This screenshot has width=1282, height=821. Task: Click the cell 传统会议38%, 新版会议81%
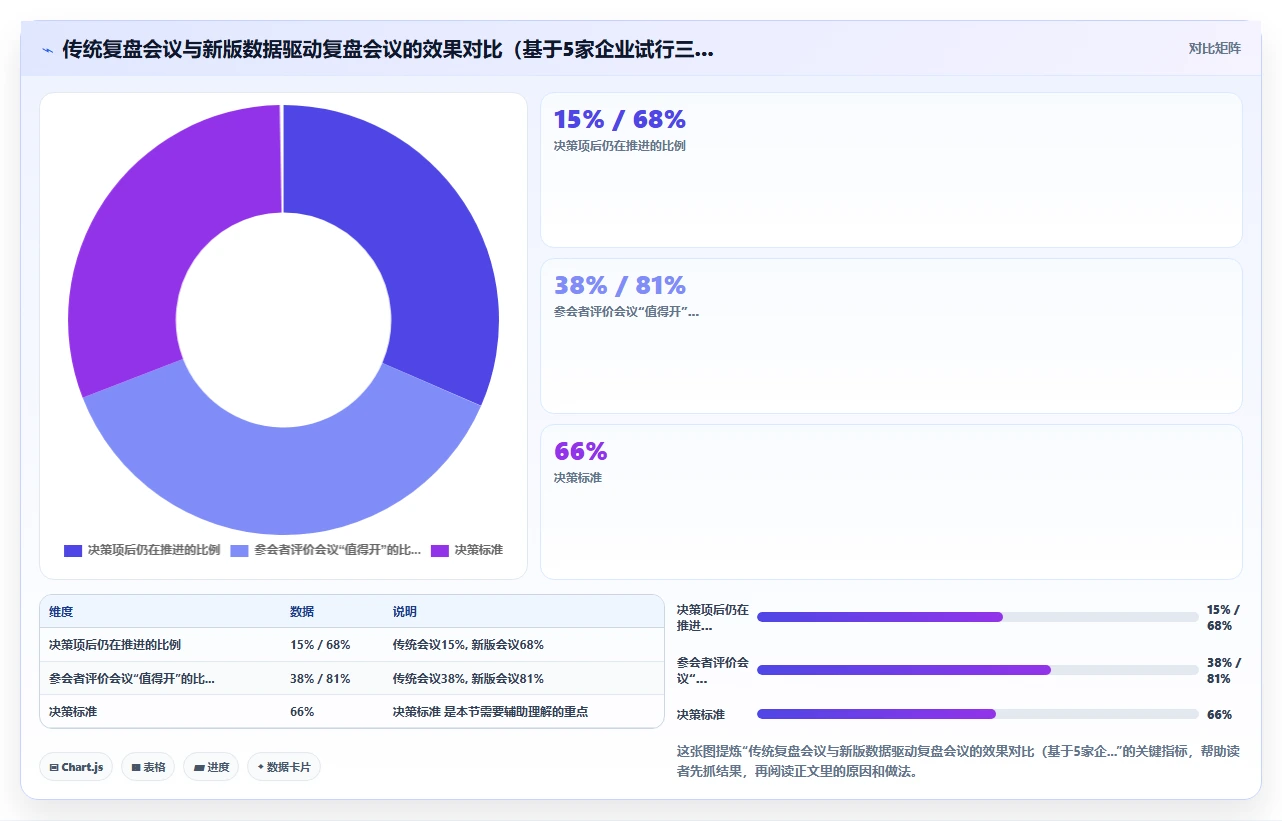pyautogui.click(x=468, y=678)
